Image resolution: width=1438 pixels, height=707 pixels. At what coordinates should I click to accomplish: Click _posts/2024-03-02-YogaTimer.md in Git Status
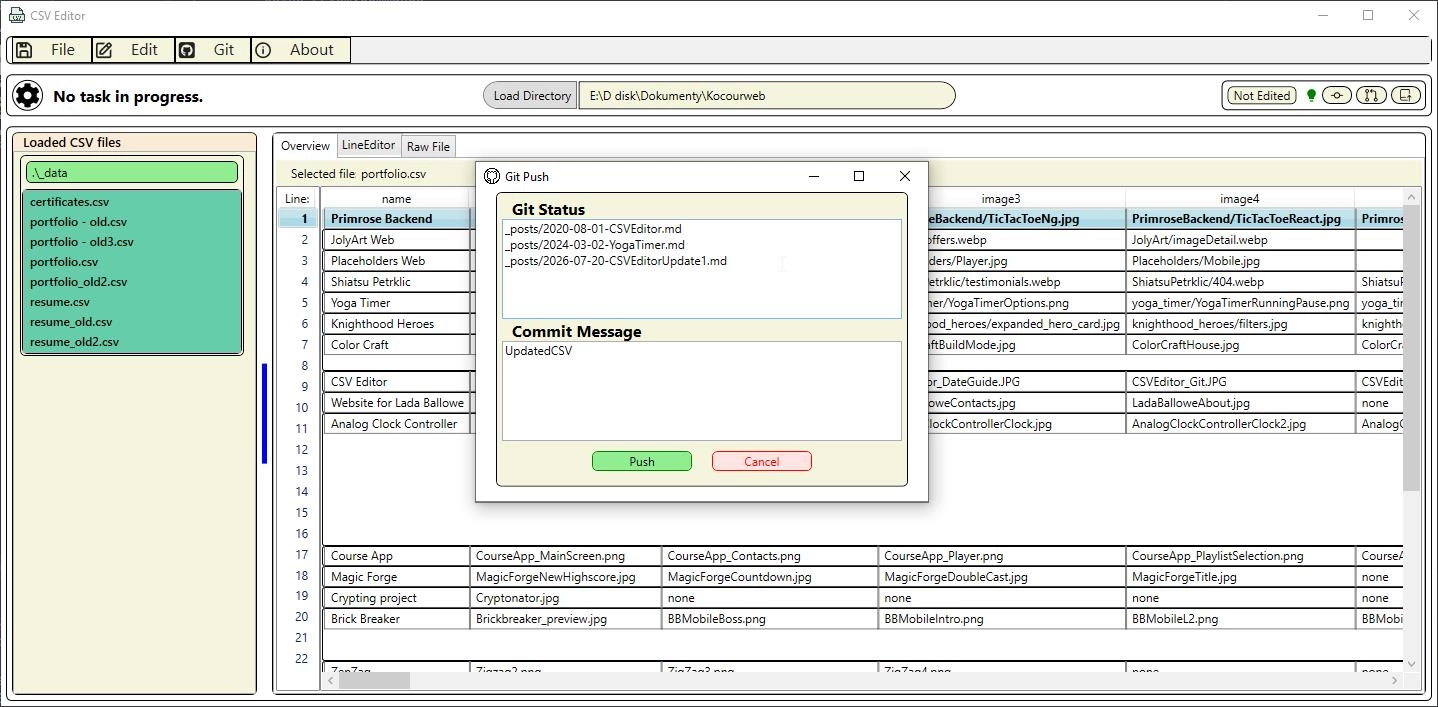tap(595, 245)
